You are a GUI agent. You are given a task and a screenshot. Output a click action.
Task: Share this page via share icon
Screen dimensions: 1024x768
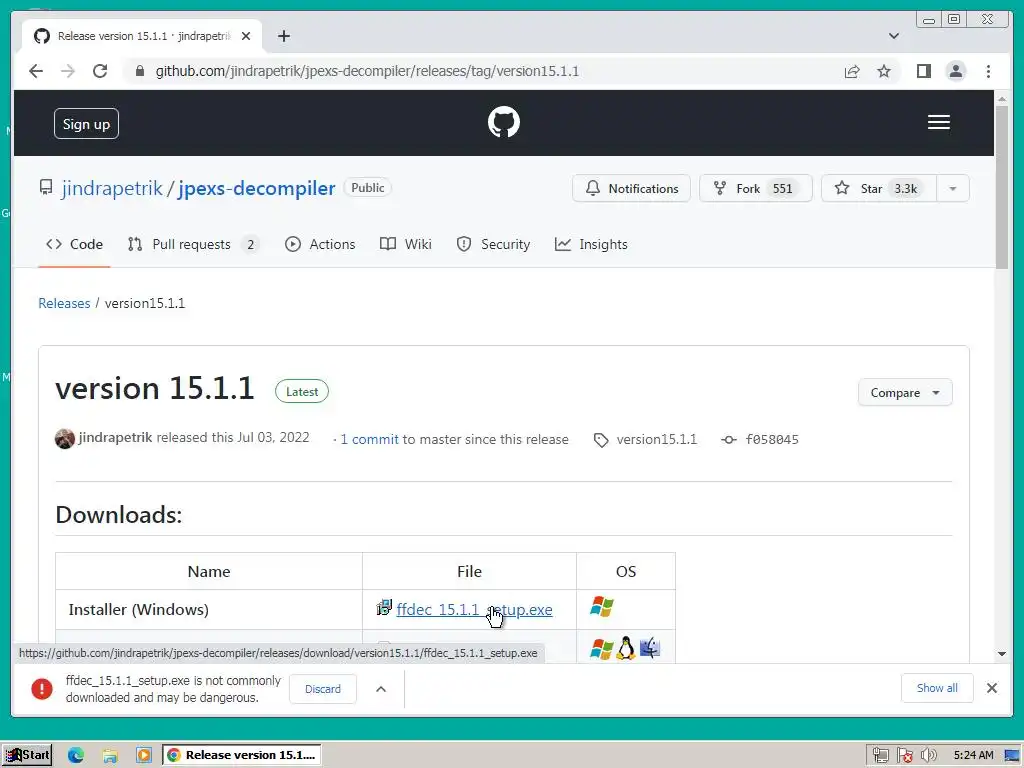click(x=852, y=71)
